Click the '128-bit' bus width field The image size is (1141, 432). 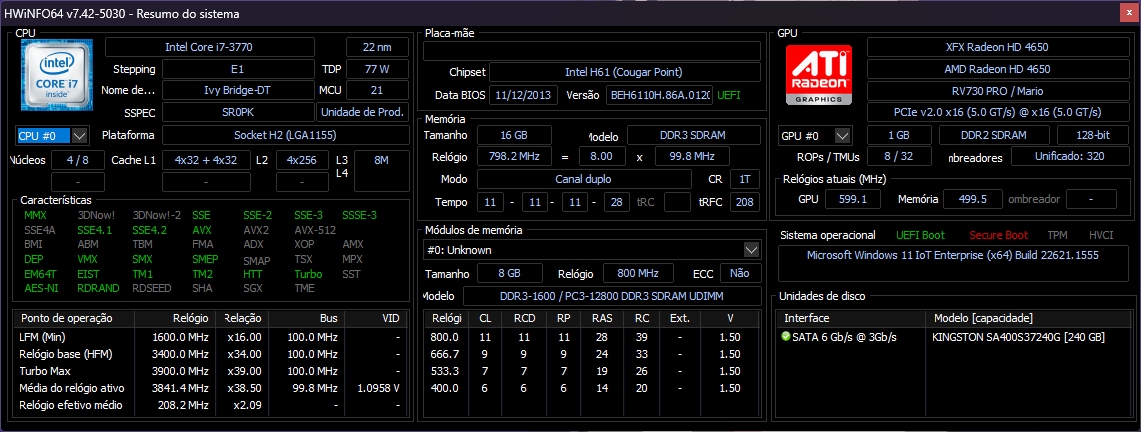click(x=1092, y=135)
